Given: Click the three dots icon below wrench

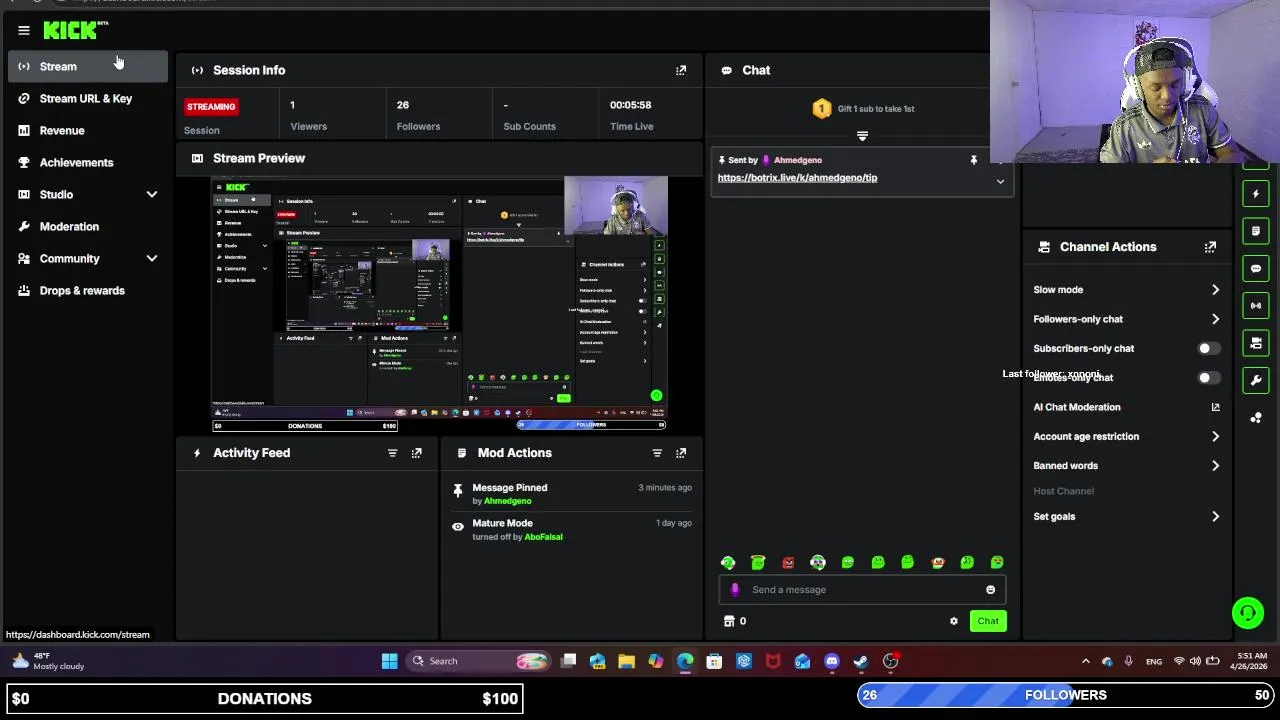Looking at the screenshot, I should pyautogui.click(x=1256, y=418).
